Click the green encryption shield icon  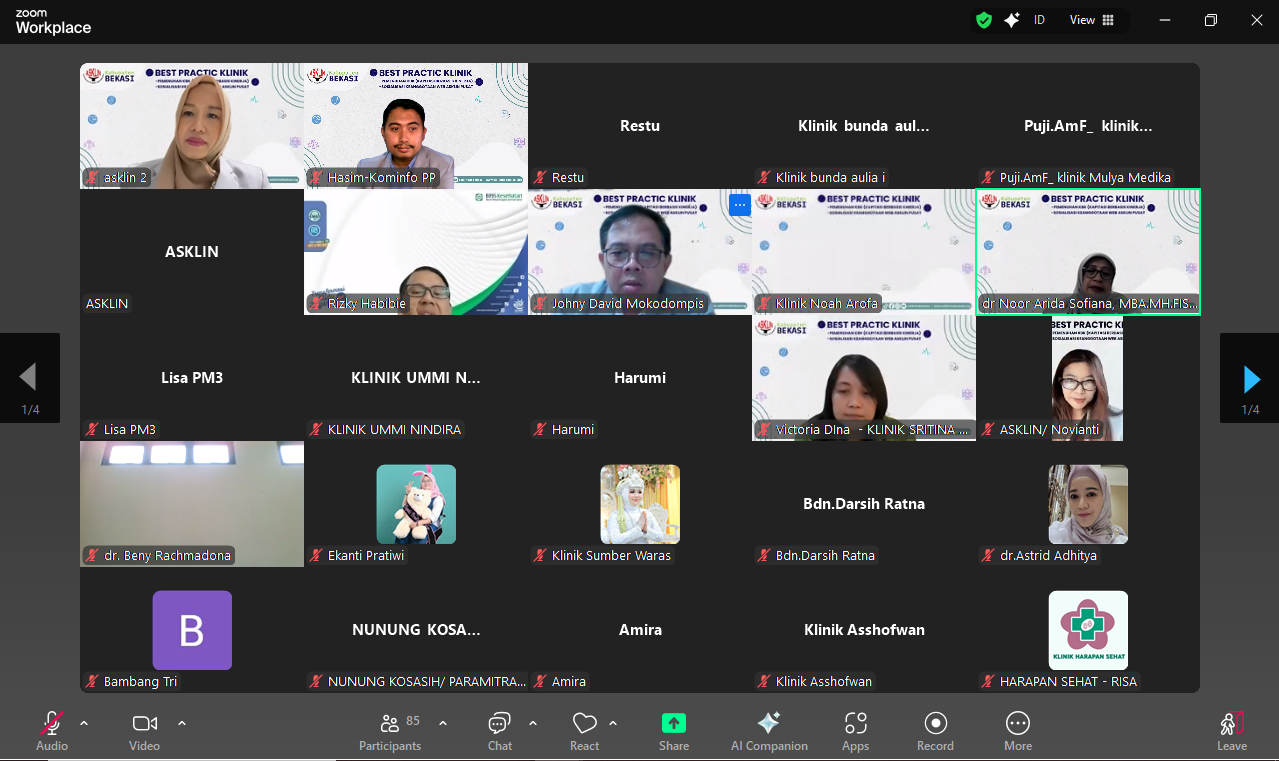click(984, 20)
